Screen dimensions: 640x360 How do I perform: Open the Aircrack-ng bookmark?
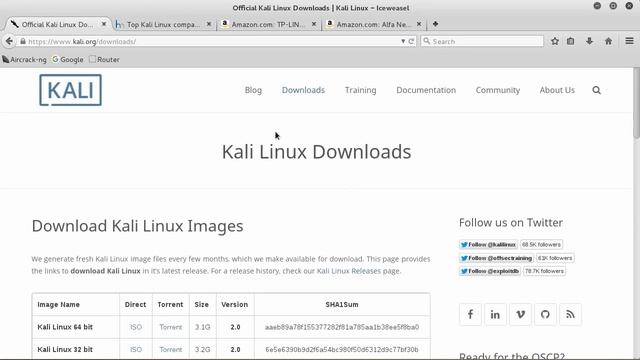tap(24, 60)
